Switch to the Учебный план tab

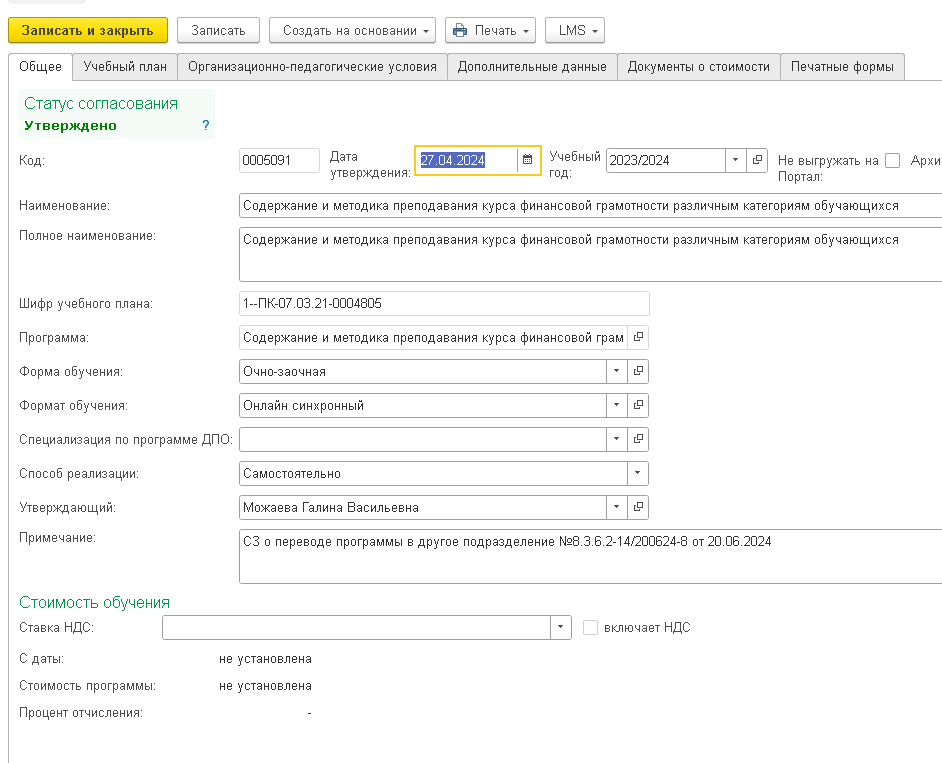pyautogui.click(x=125, y=67)
